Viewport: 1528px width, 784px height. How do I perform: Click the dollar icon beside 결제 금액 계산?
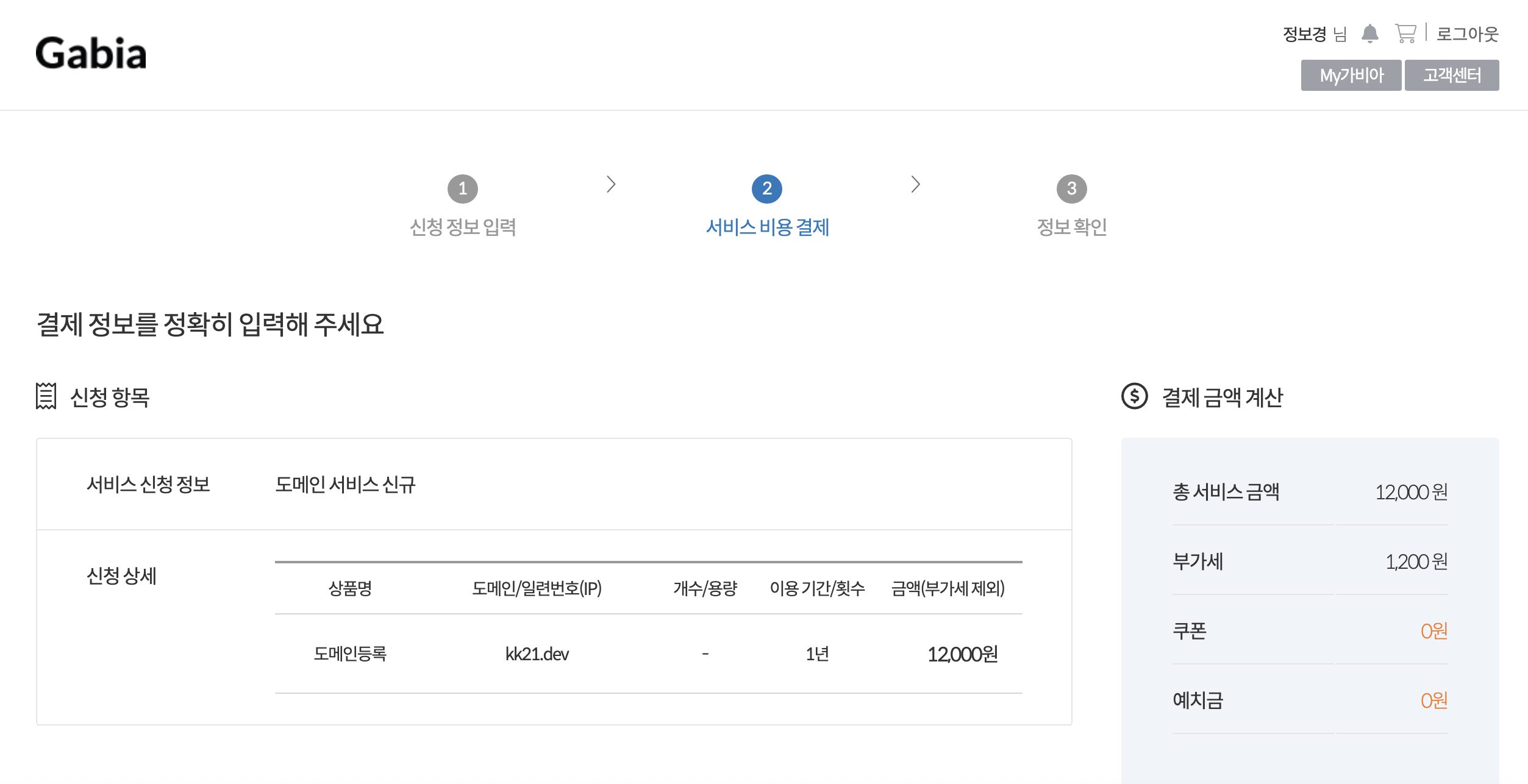[1134, 396]
